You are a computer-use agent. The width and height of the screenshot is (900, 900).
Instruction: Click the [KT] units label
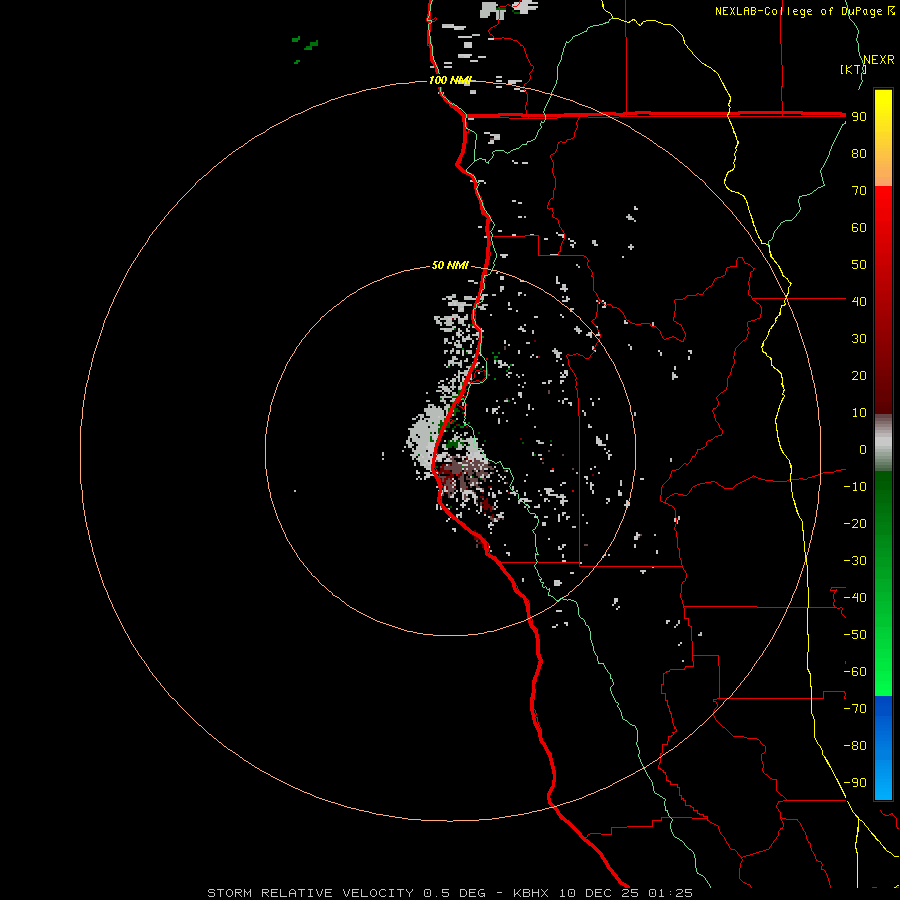click(853, 69)
